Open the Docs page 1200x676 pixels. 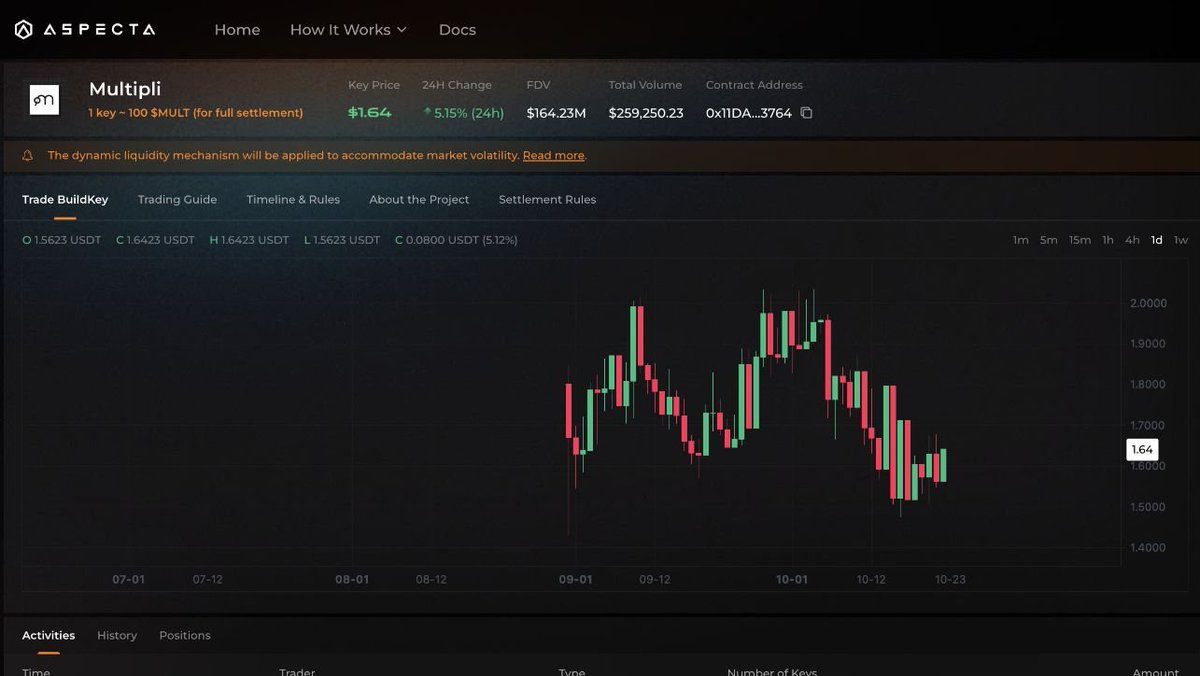tap(457, 30)
